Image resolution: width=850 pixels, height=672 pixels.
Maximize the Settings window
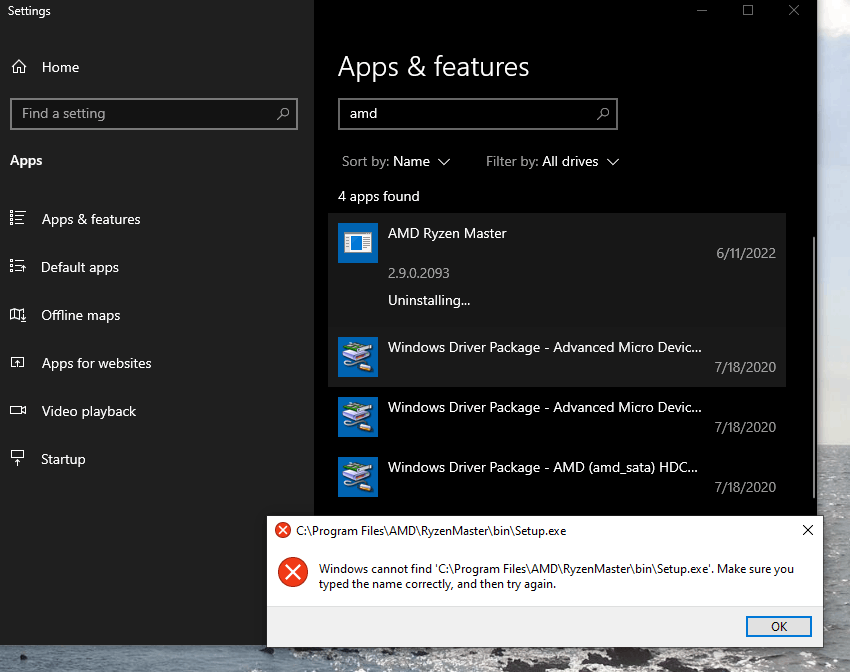click(x=748, y=10)
